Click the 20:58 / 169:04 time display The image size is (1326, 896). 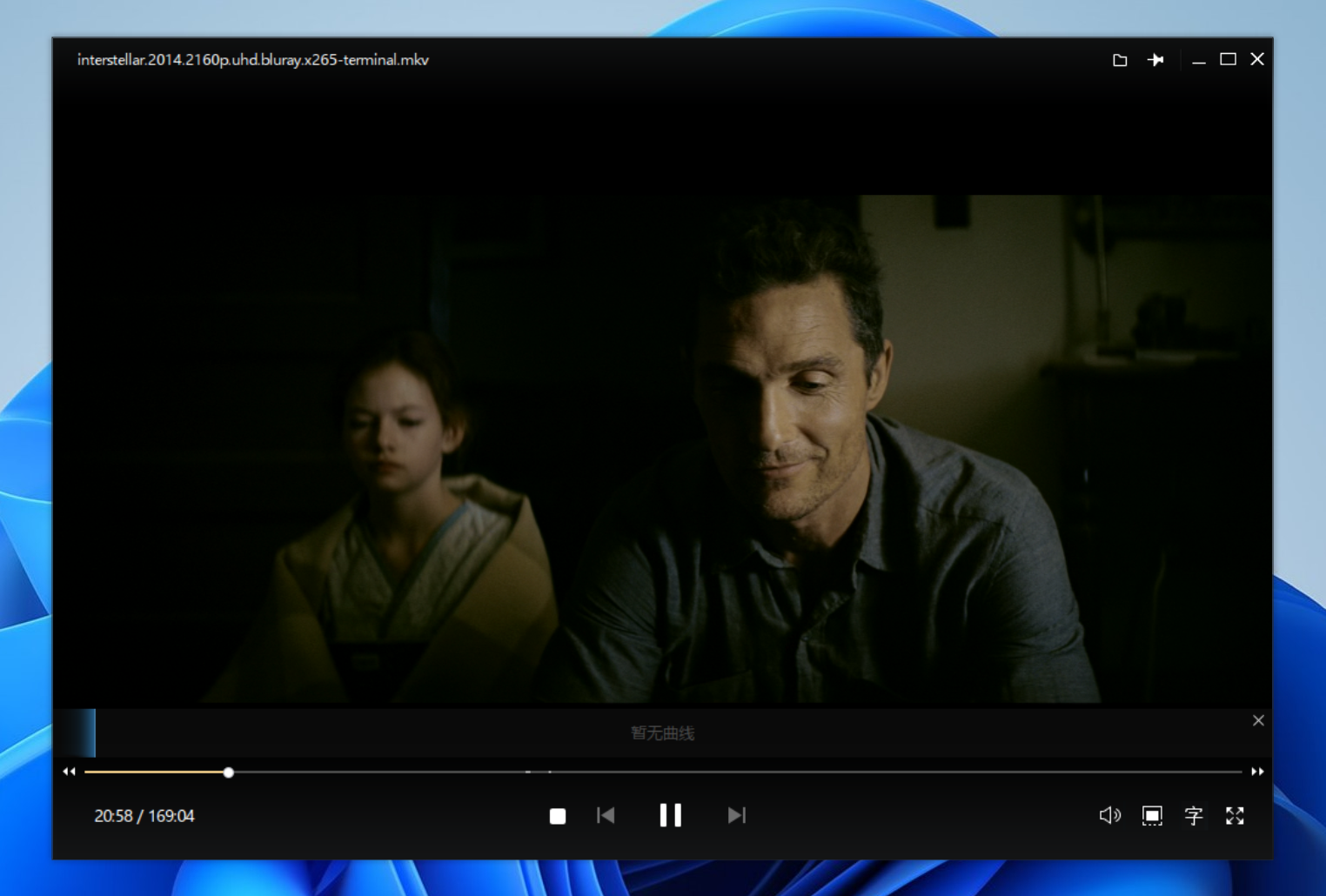pyautogui.click(x=144, y=816)
